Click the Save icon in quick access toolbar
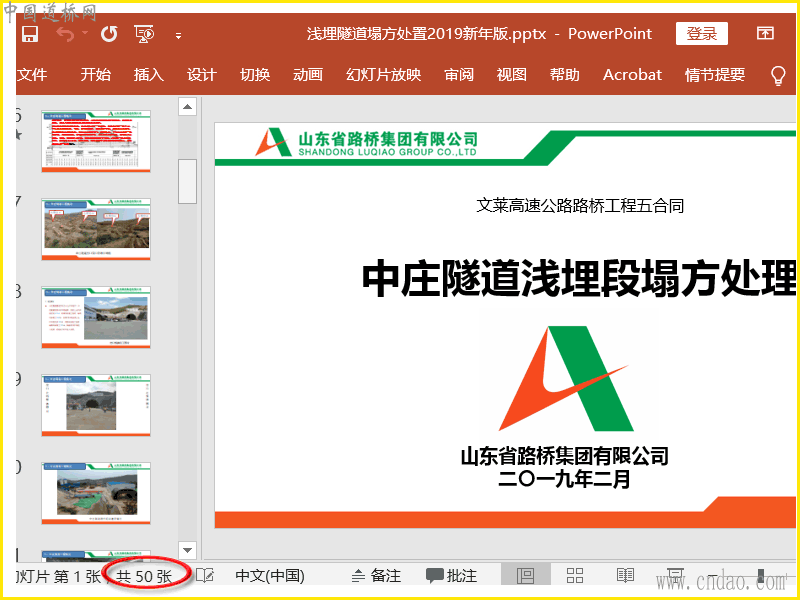Image resolution: width=800 pixels, height=600 pixels. pos(30,34)
